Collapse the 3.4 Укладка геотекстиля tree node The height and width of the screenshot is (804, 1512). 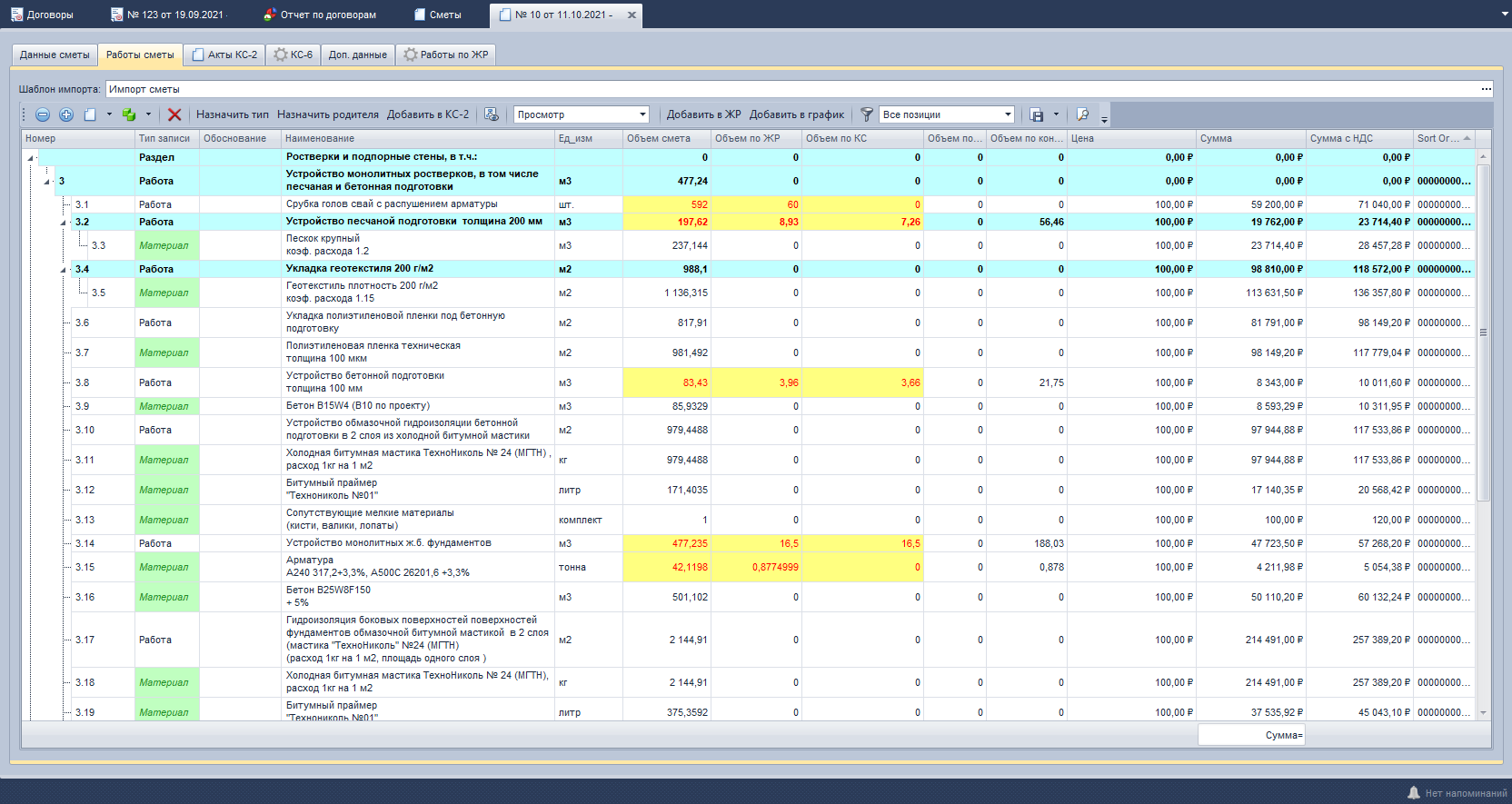pyautogui.click(x=64, y=270)
